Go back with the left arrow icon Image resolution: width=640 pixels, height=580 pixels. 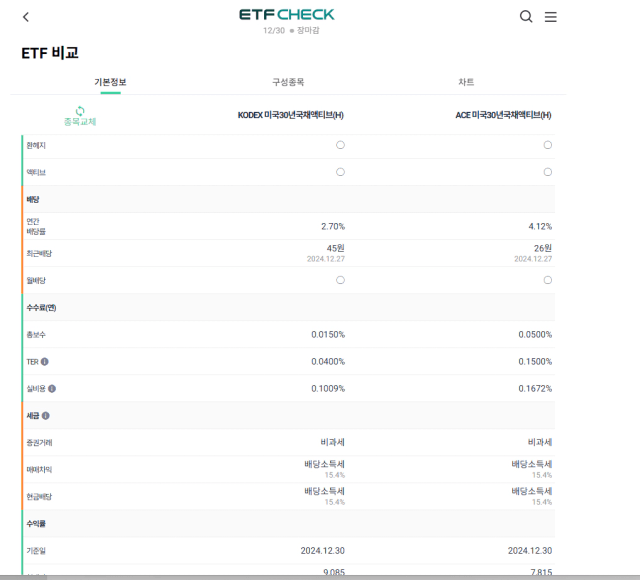pos(26,17)
